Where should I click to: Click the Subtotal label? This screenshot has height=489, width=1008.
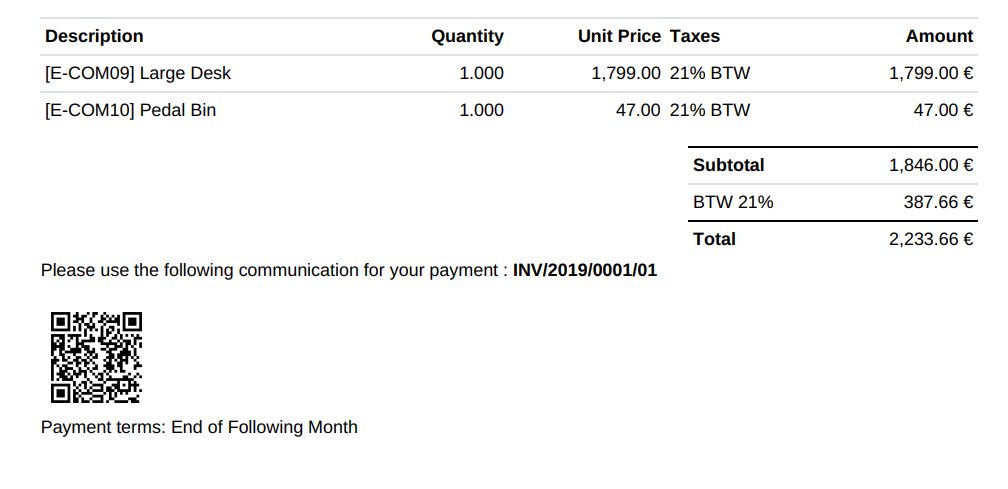(x=728, y=165)
